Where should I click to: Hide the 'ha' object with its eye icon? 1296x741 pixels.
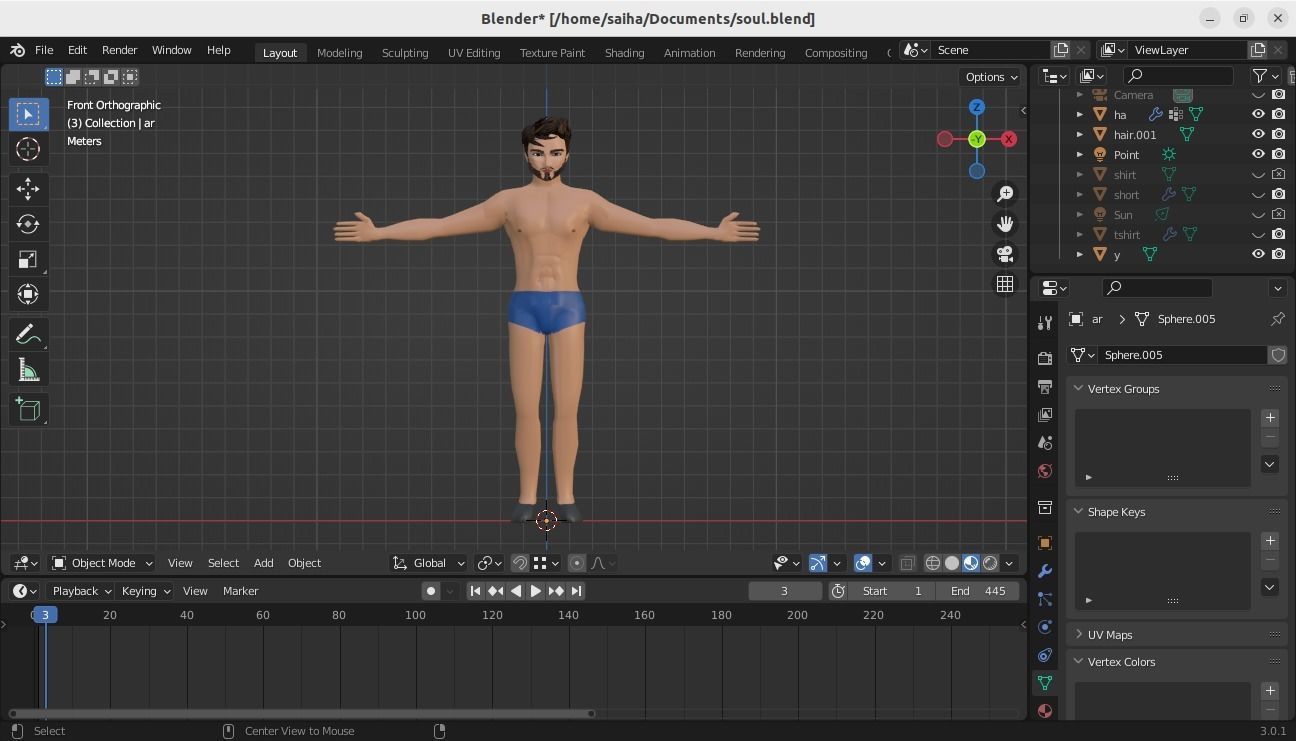coord(1258,114)
